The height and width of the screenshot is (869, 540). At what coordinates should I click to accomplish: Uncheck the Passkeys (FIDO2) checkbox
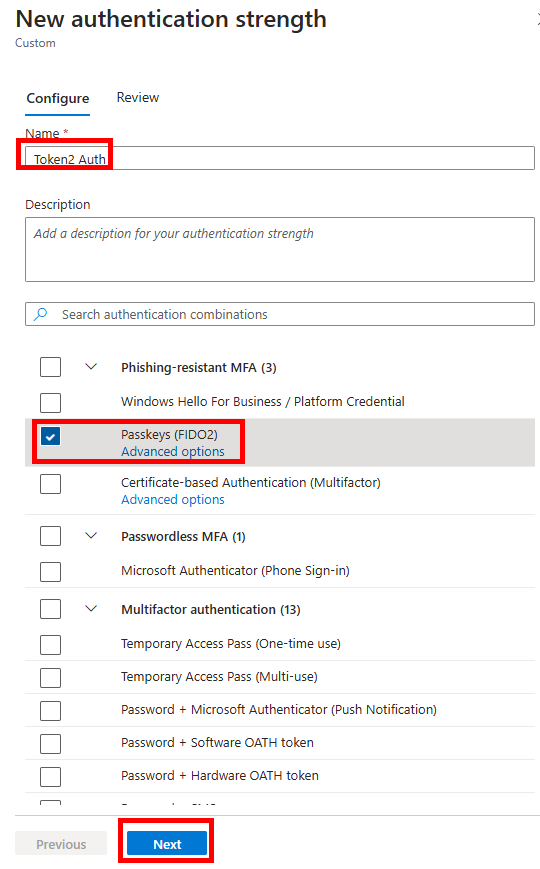click(x=50, y=437)
